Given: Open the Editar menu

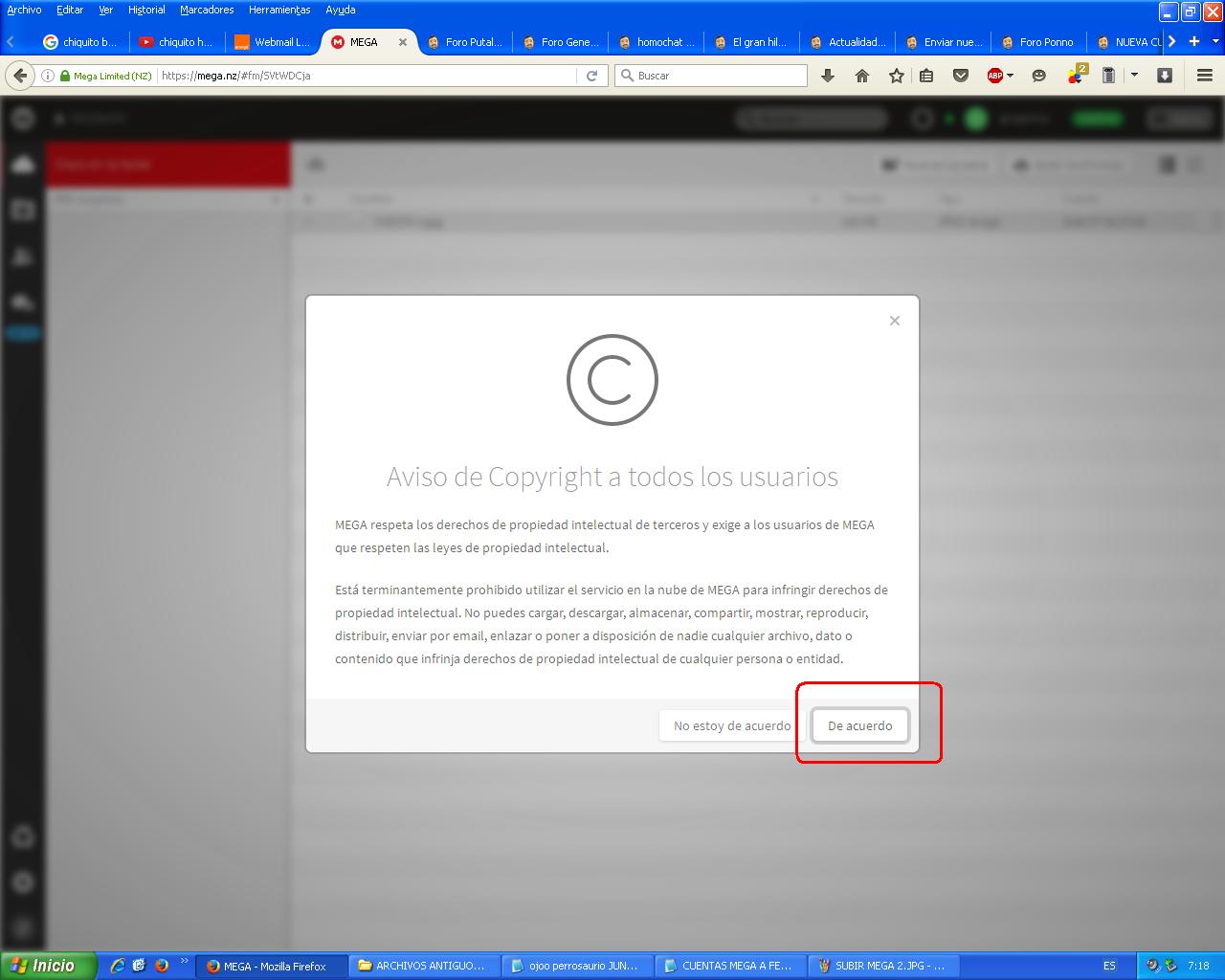Looking at the screenshot, I should (70, 10).
